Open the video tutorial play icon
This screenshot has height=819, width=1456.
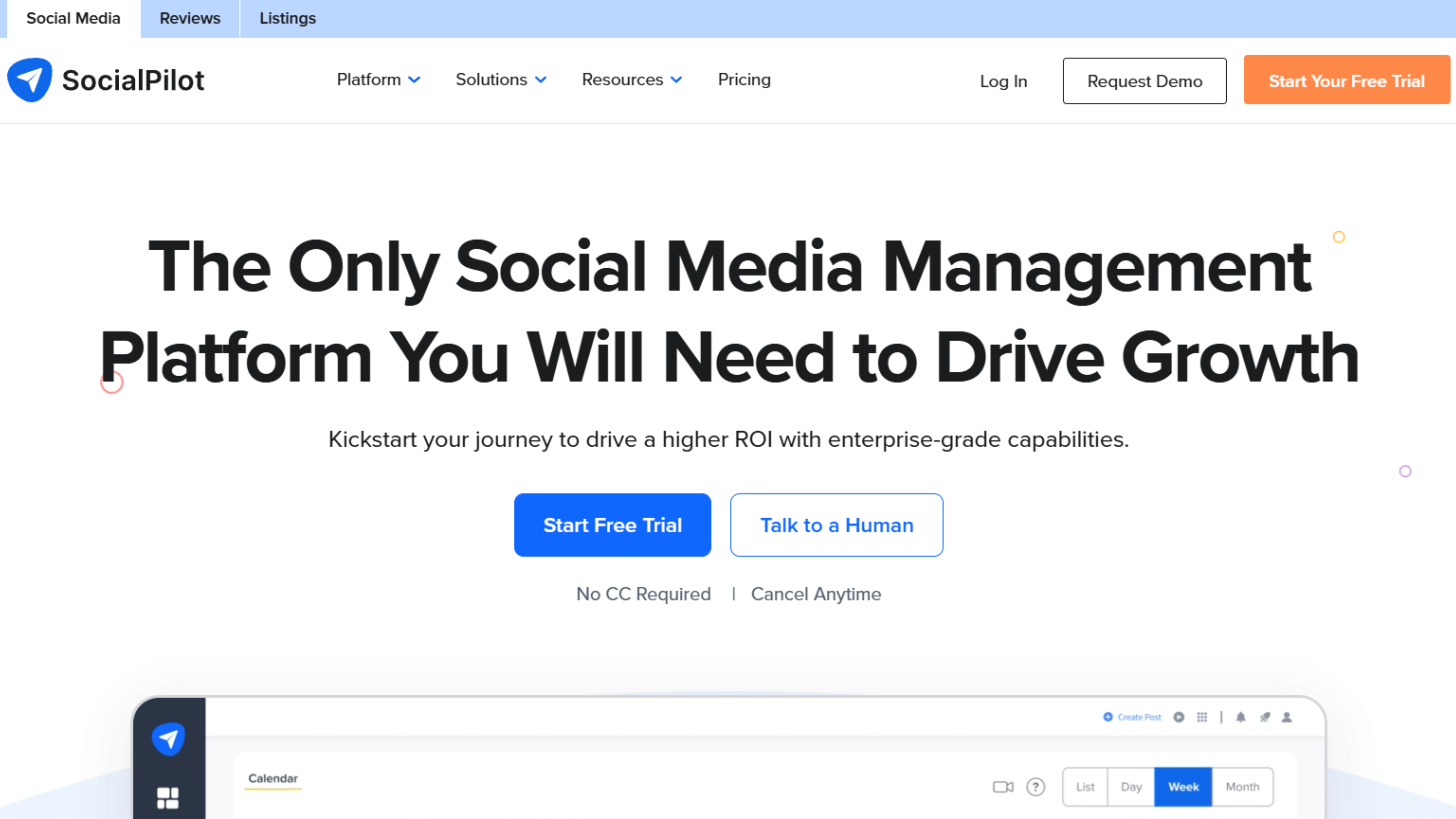[x=1179, y=717]
